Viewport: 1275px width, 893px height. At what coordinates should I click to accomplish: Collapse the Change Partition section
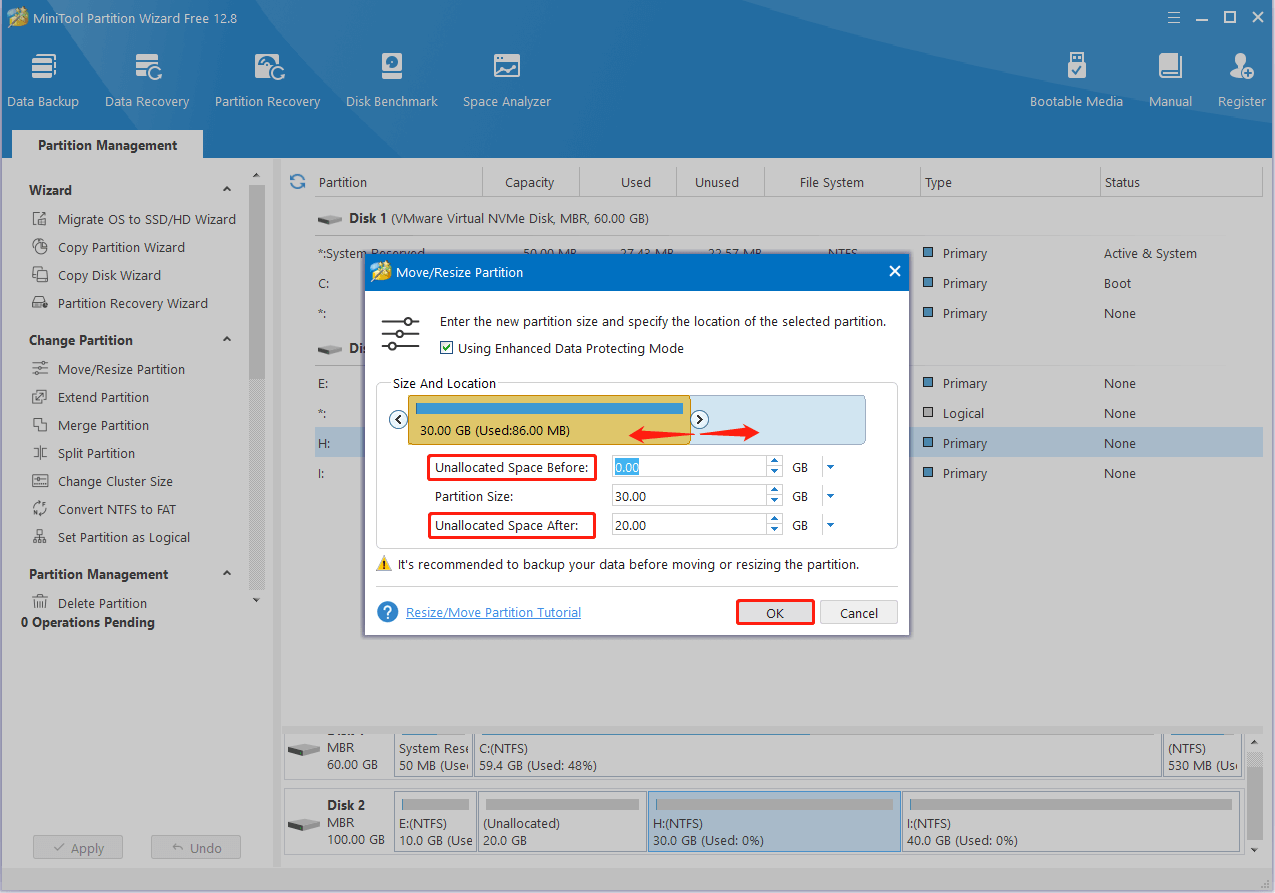pyautogui.click(x=227, y=340)
